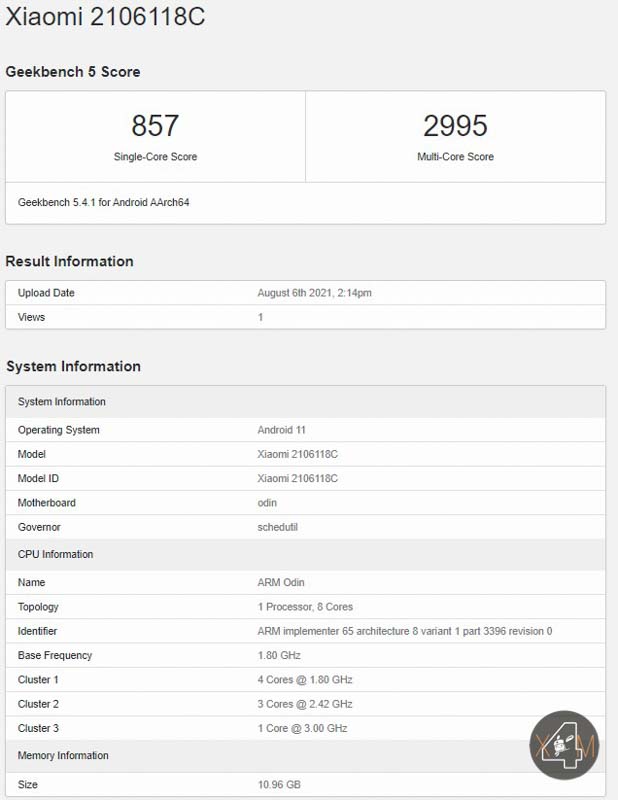Image resolution: width=618 pixels, height=800 pixels.
Task: Select the page title Xiaomi 2106118C
Action: [x=105, y=16]
